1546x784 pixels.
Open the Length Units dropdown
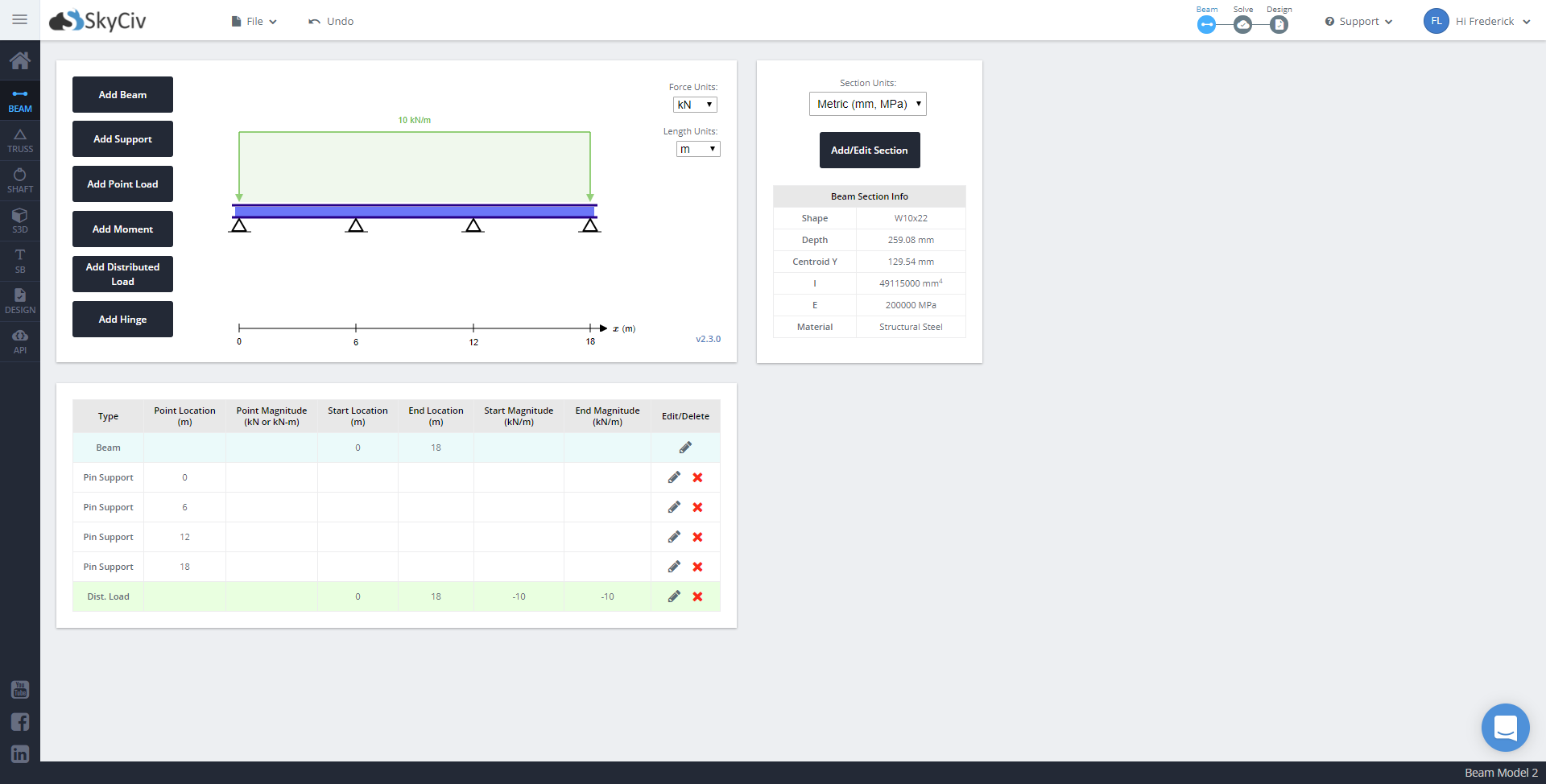(697, 149)
